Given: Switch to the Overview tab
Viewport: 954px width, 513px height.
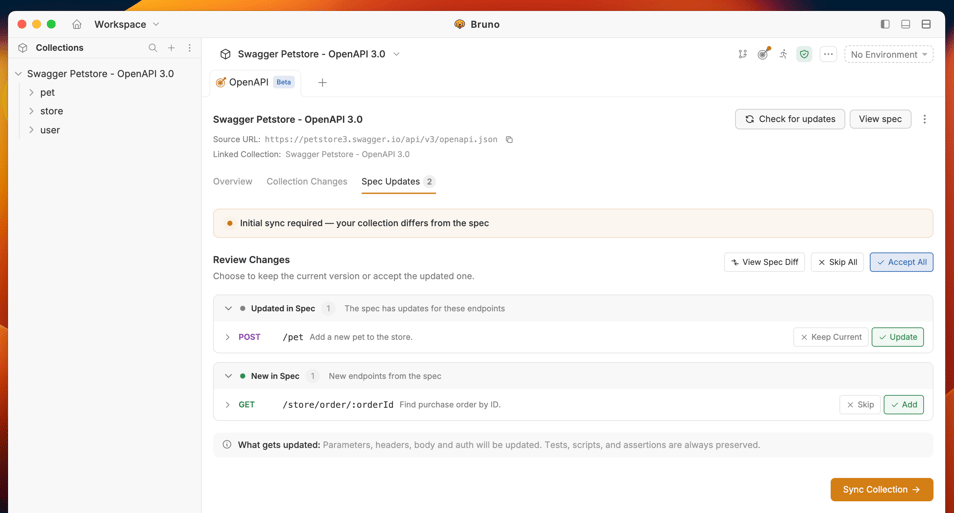Looking at the screenshot, I should (232, 181).
